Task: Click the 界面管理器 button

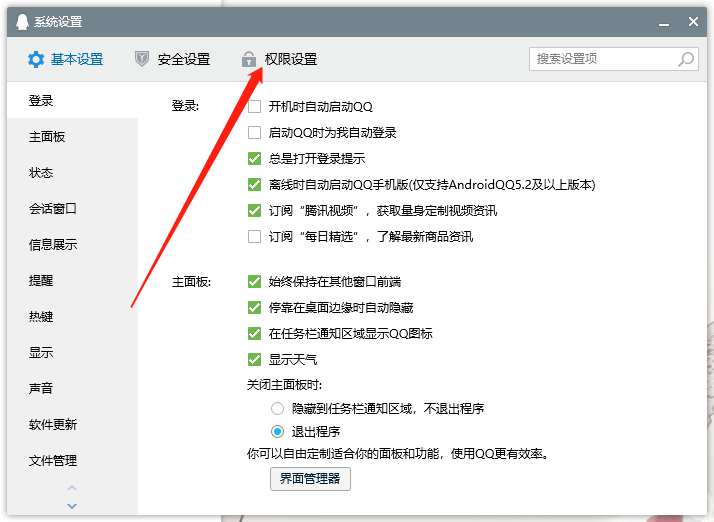Action: [x=310, y=479]
